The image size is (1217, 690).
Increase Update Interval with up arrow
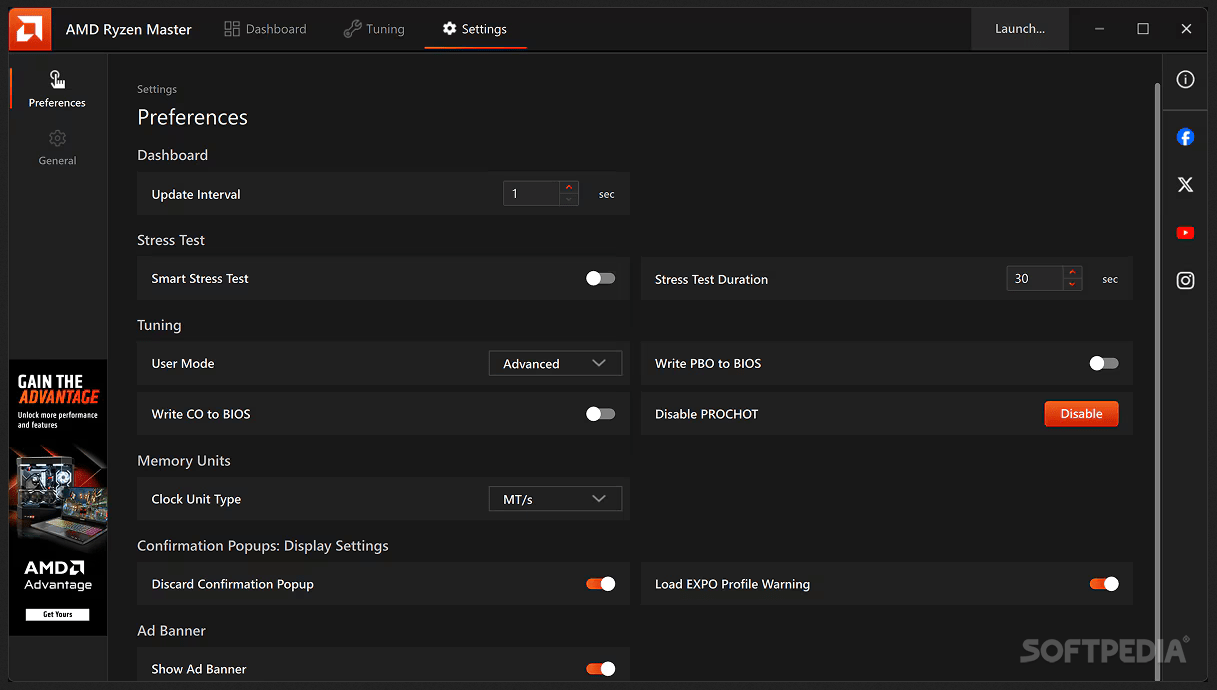[x=569, y=187]
